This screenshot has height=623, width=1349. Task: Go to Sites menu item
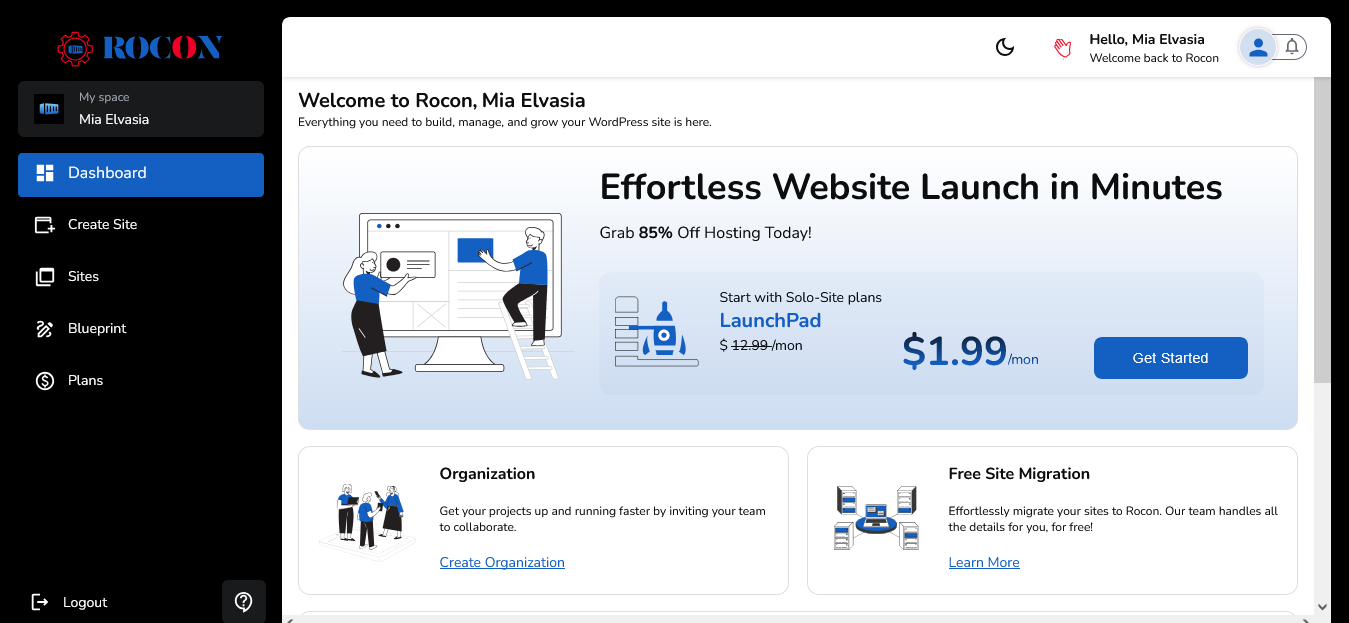point(141,277)
